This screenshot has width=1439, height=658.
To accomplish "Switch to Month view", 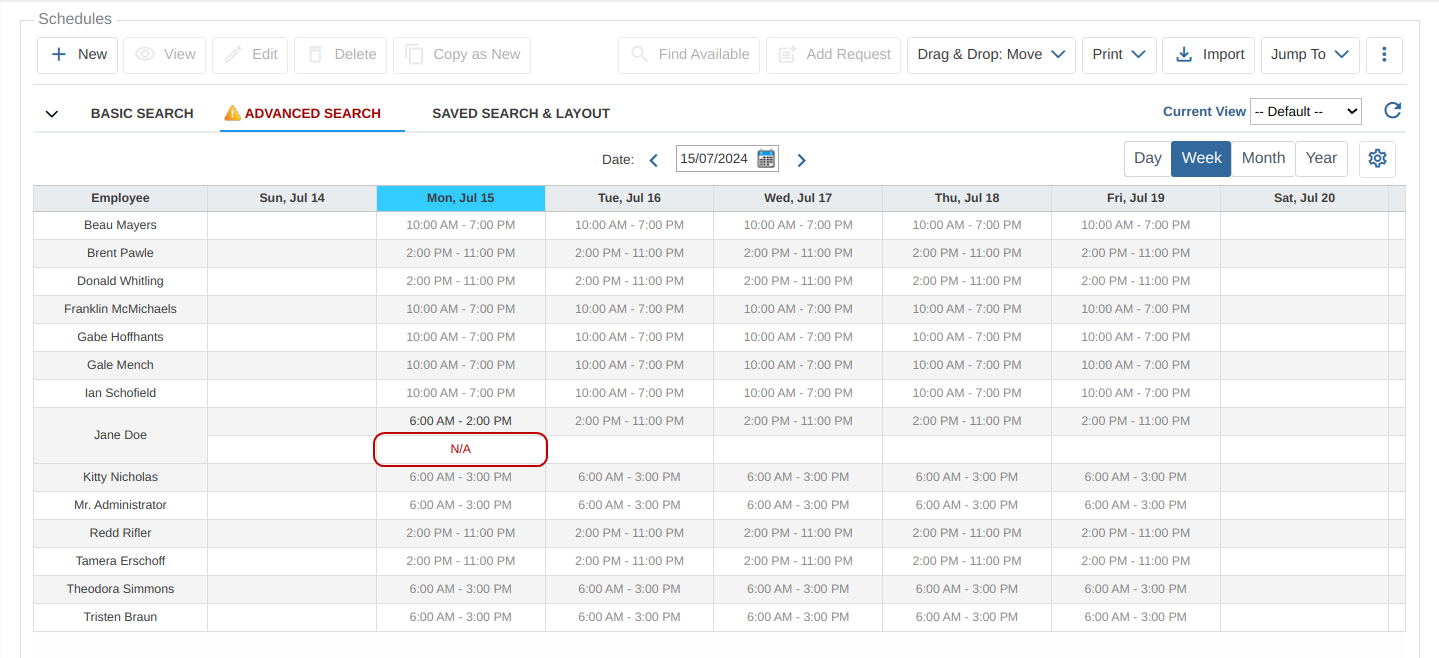I will tap(1263, 159).
